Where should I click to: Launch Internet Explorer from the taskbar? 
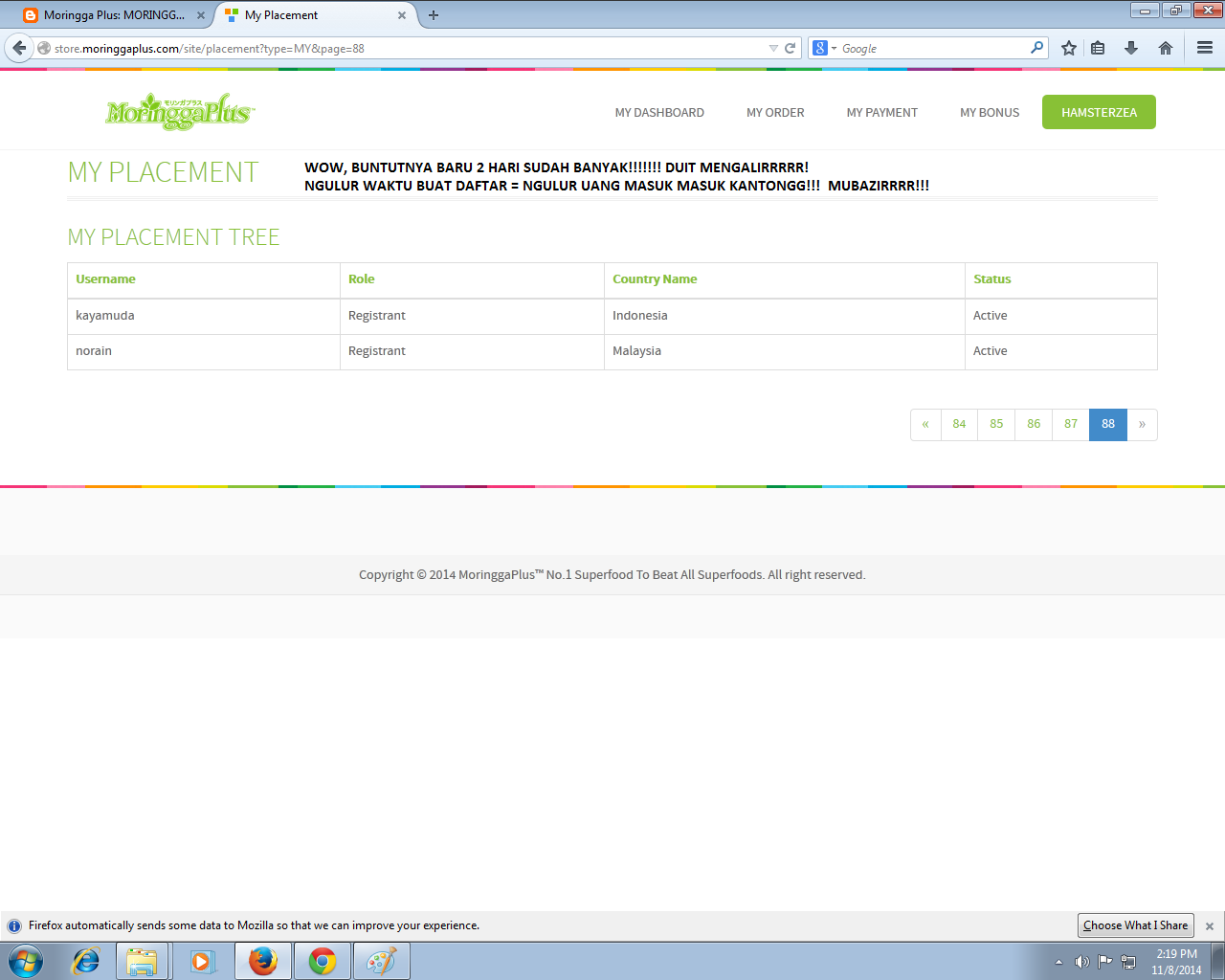click(86, 961)
